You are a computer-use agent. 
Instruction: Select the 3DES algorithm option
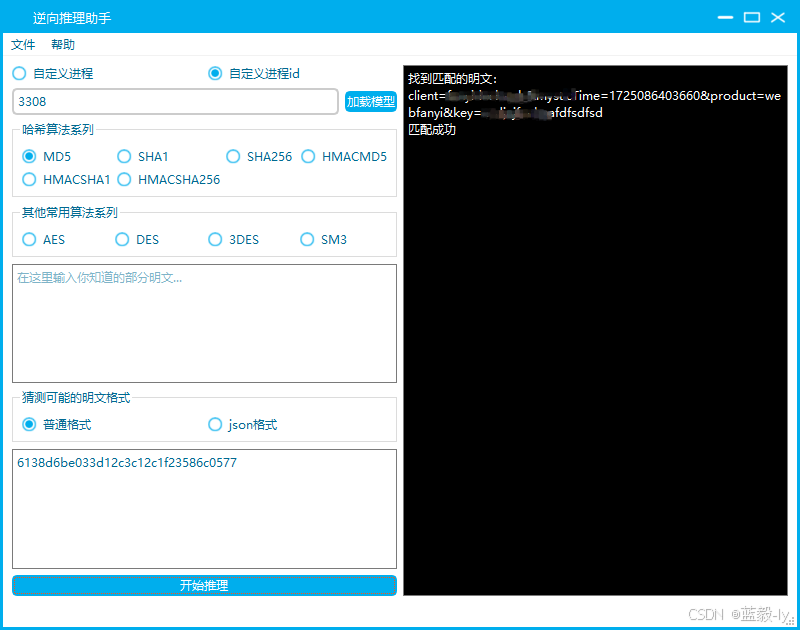[x=234, y=240]
